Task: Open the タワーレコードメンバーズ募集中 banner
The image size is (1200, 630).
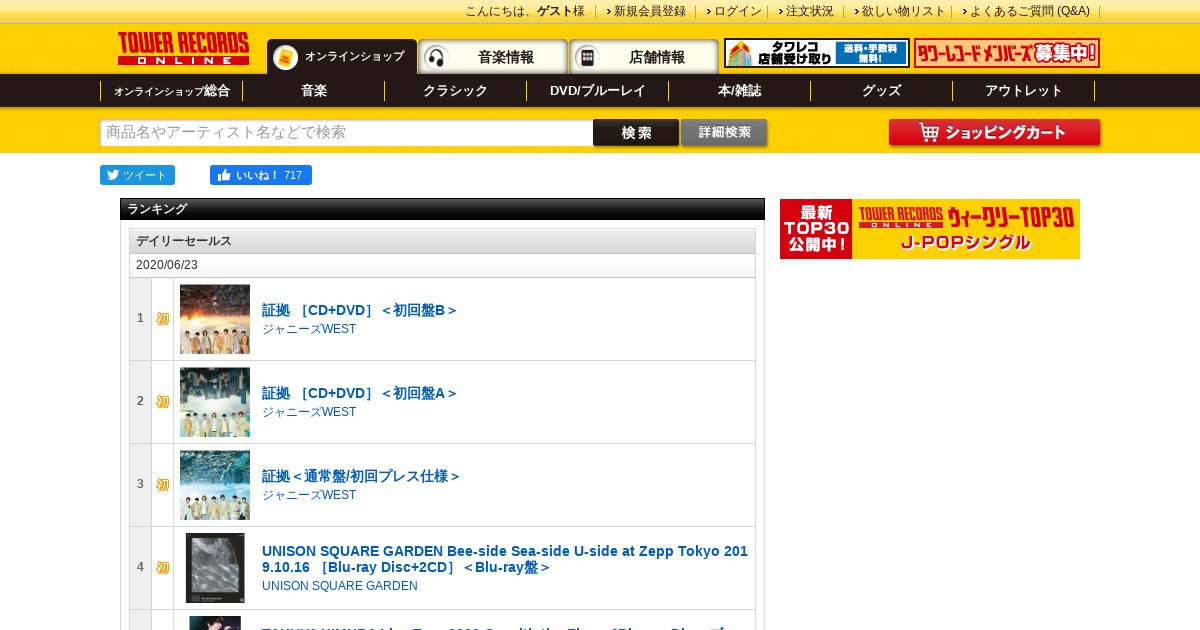Action: pos(1007,53)
